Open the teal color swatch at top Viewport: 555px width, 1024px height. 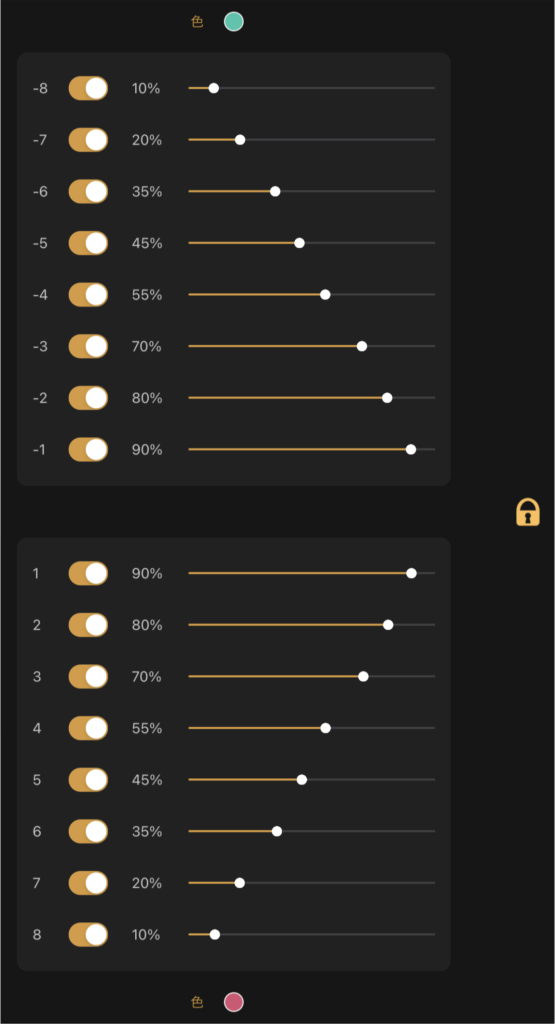pyautogui.click(x=234, y=22)
